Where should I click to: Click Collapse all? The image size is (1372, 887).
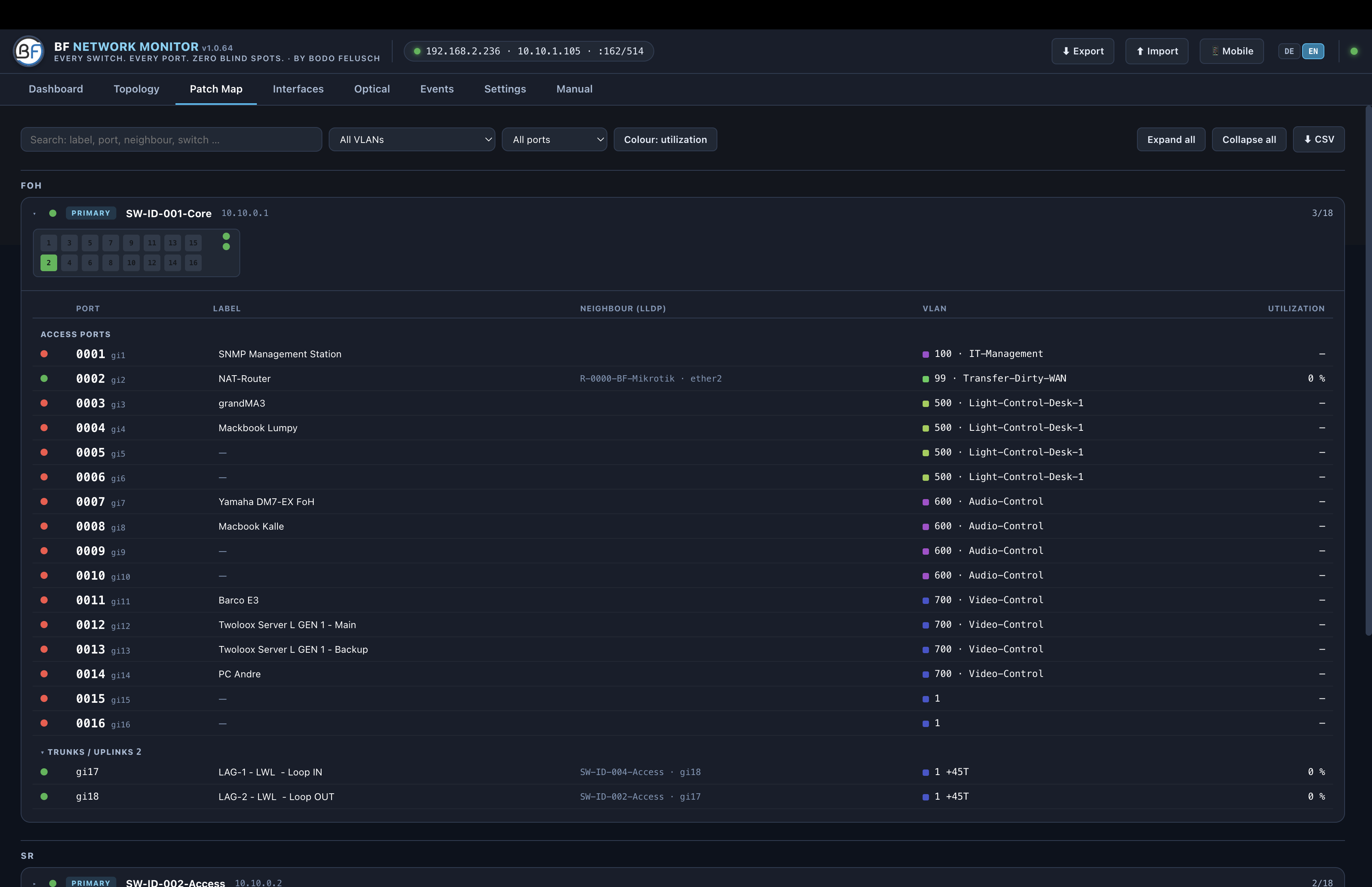(1249, 139)
